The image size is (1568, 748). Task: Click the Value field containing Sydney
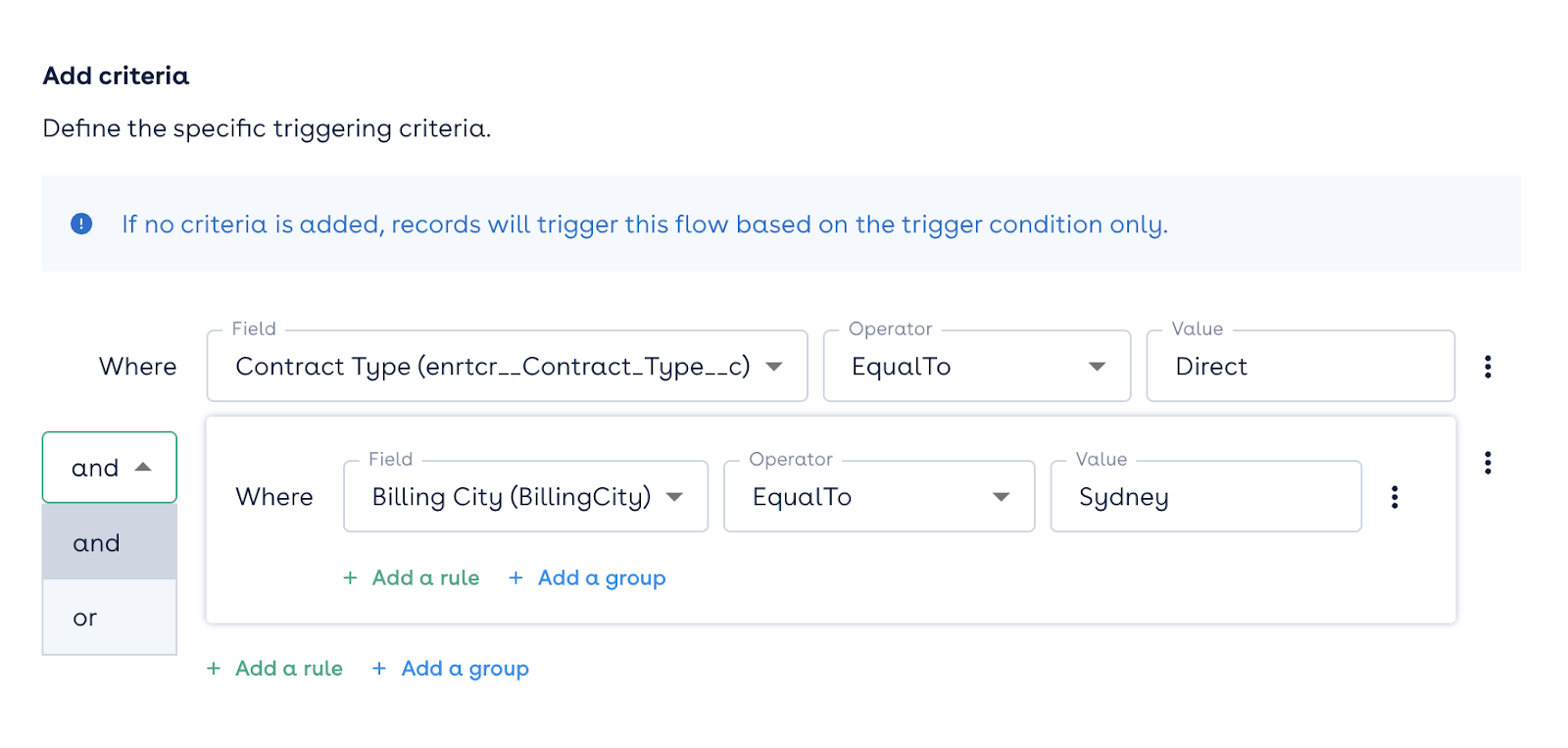pos(1204,497)
